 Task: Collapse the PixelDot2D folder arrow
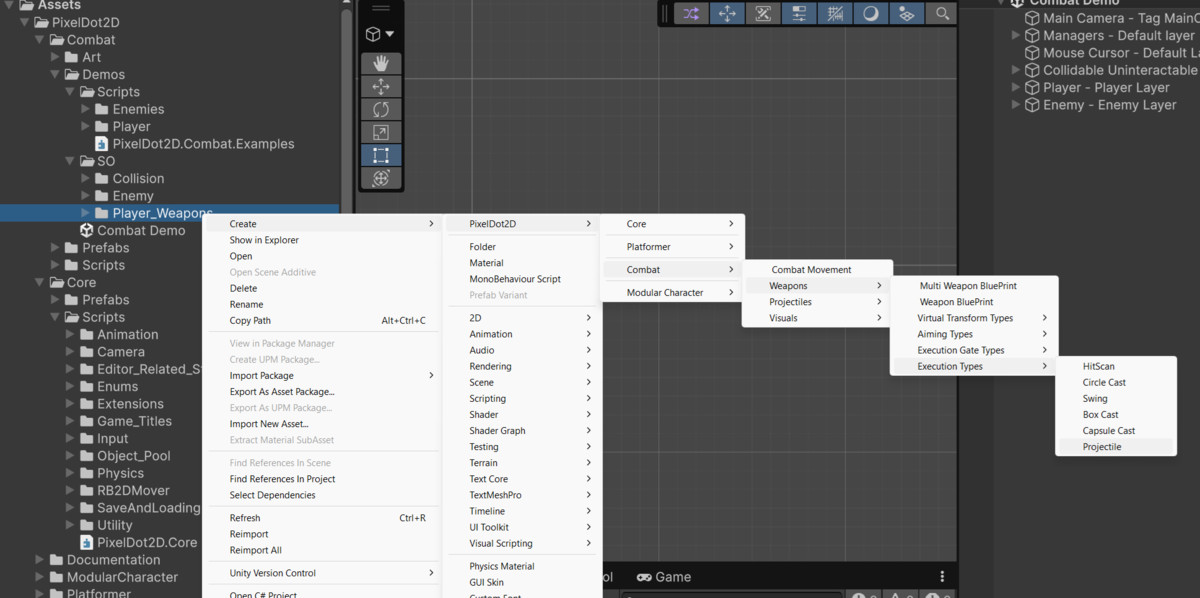25,22
